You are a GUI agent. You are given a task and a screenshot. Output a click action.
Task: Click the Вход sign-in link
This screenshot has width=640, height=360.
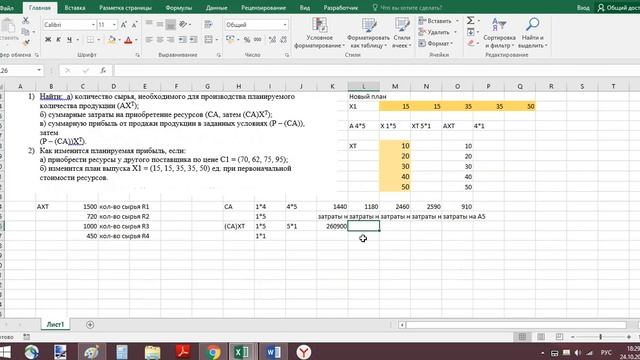pyautogui.click(x=583, y=8)
